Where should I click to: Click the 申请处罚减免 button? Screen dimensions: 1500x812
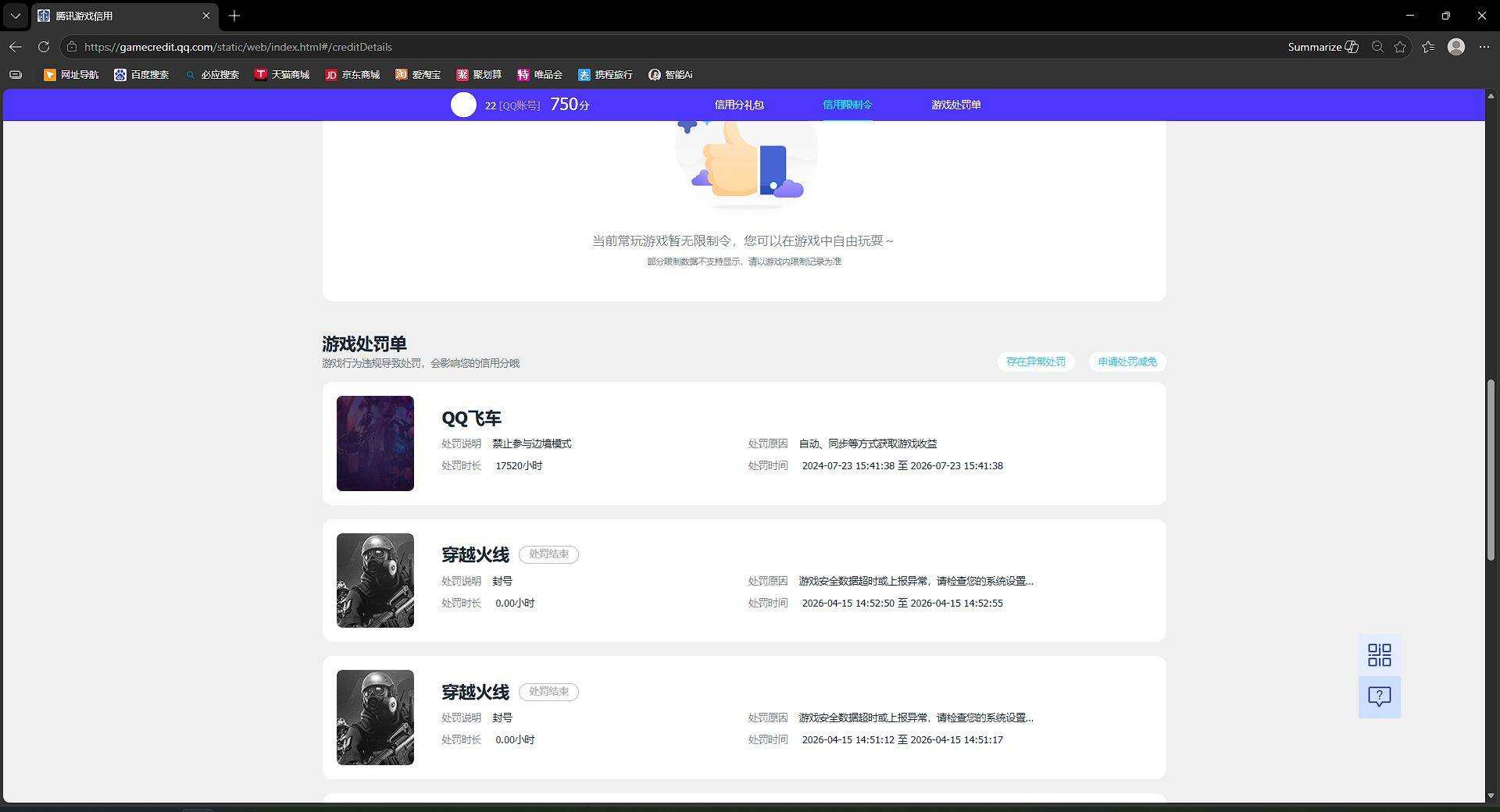click(1127, 361)
